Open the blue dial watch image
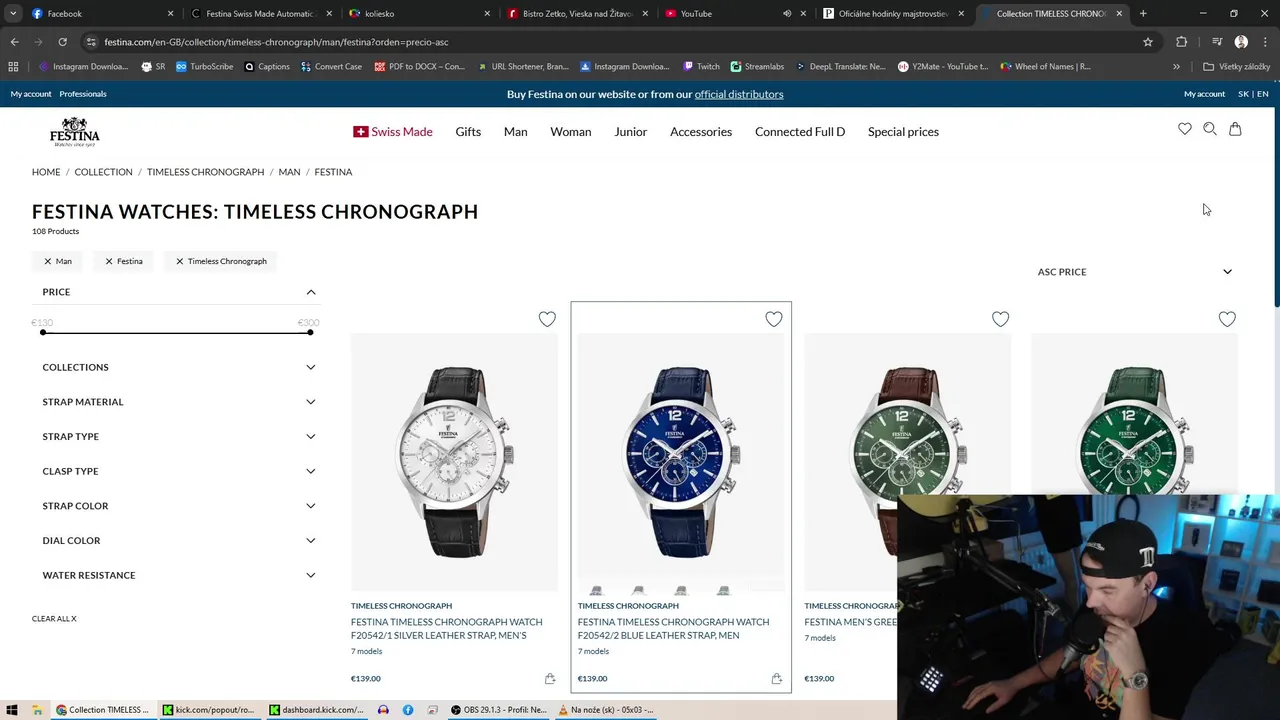This screenshot has width=1280, height=720. [x=681, y=460]
